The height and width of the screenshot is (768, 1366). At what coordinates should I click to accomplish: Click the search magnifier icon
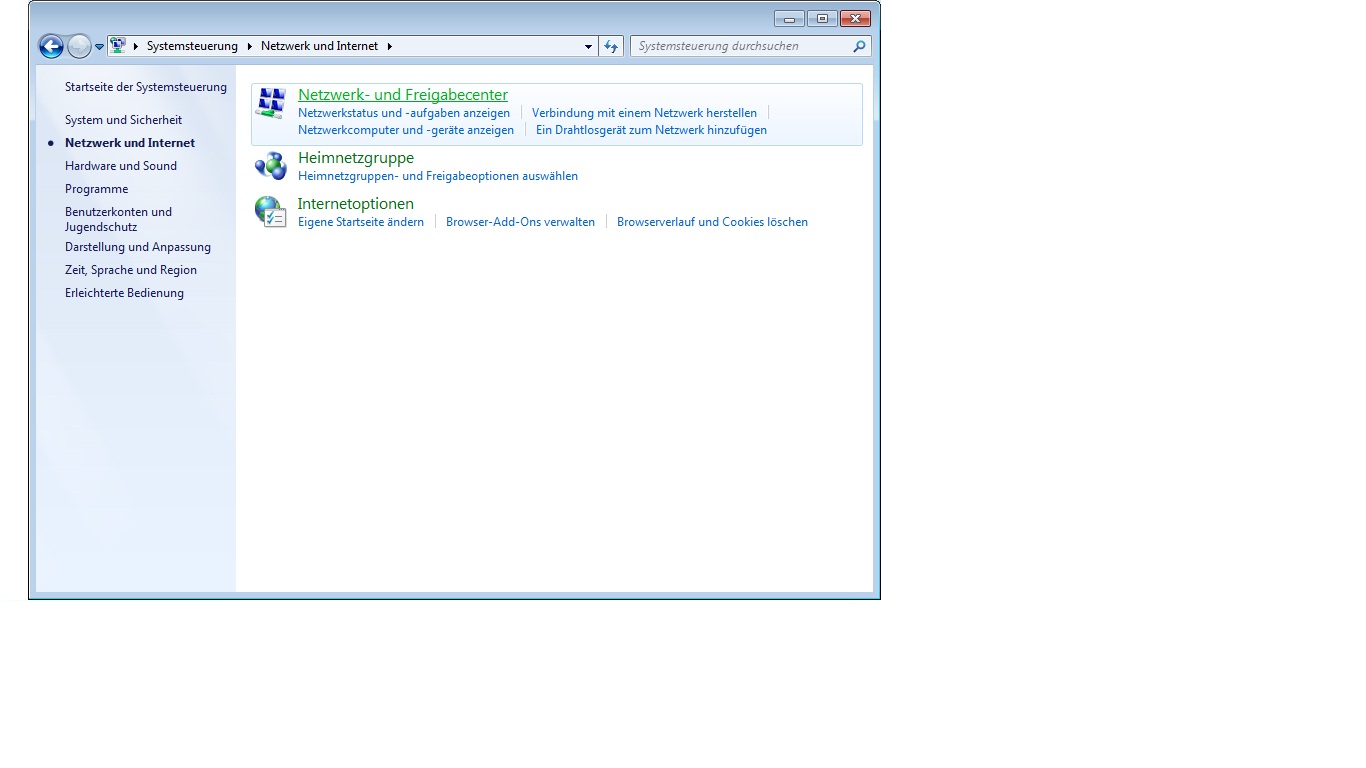pyautogui.click(x=859, y=46)
